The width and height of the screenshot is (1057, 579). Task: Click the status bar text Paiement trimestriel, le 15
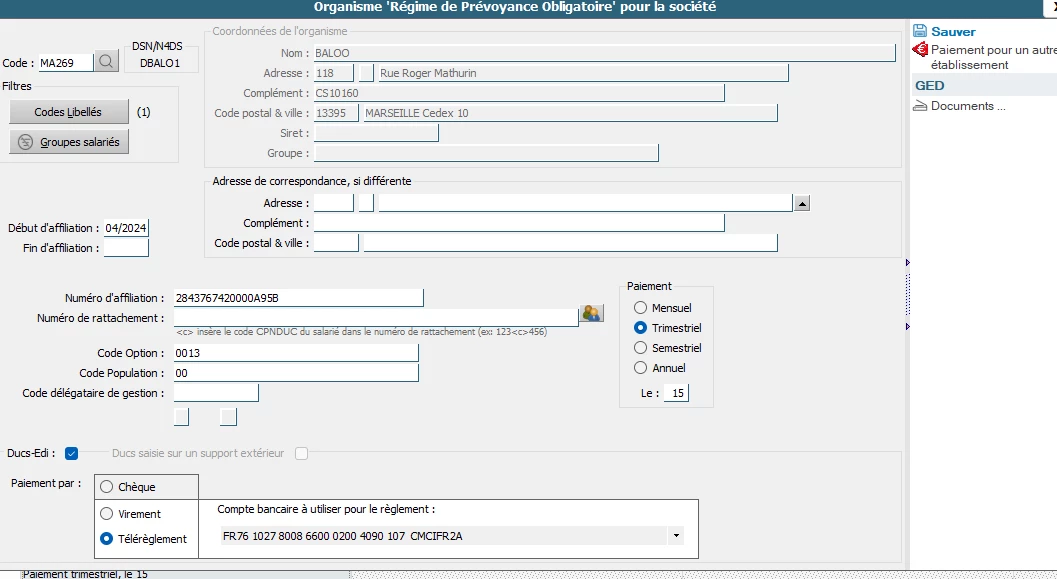click(85, 574)
